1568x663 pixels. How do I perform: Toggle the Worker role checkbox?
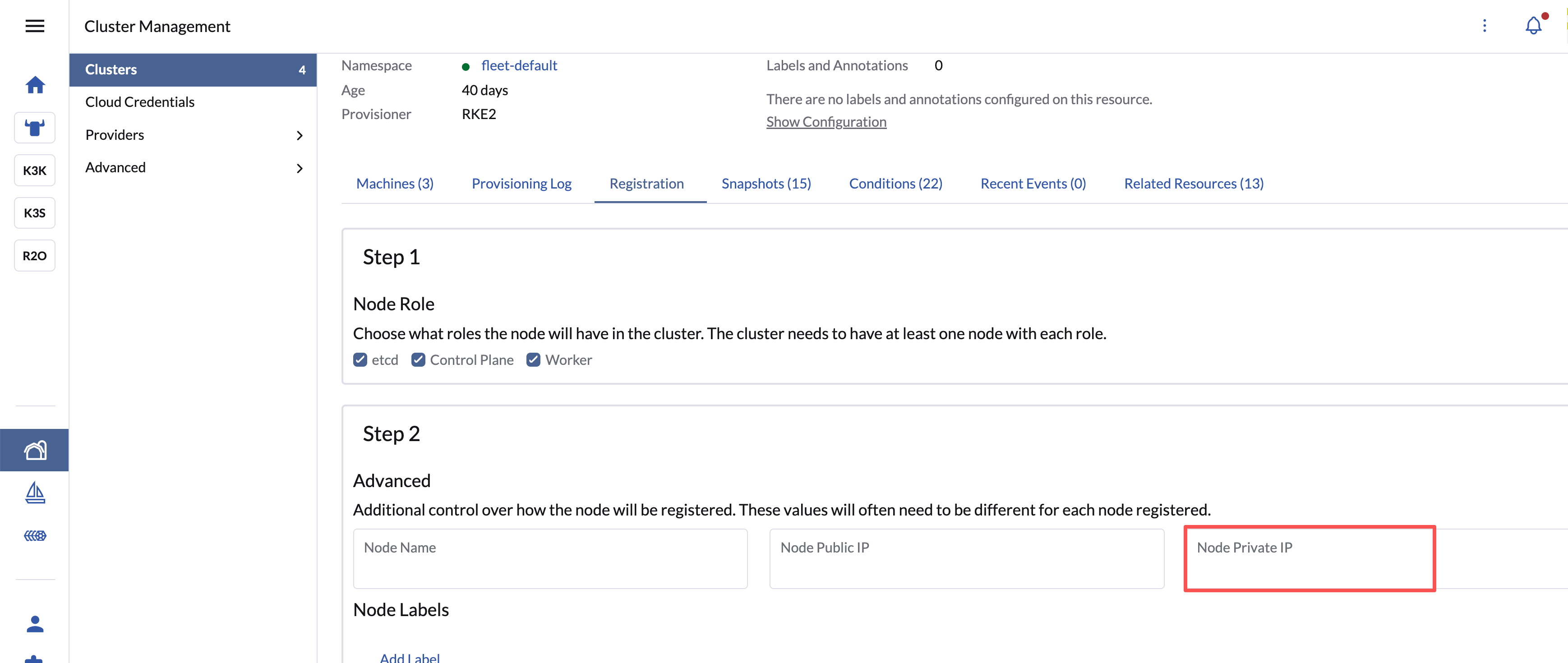[533, 360]
